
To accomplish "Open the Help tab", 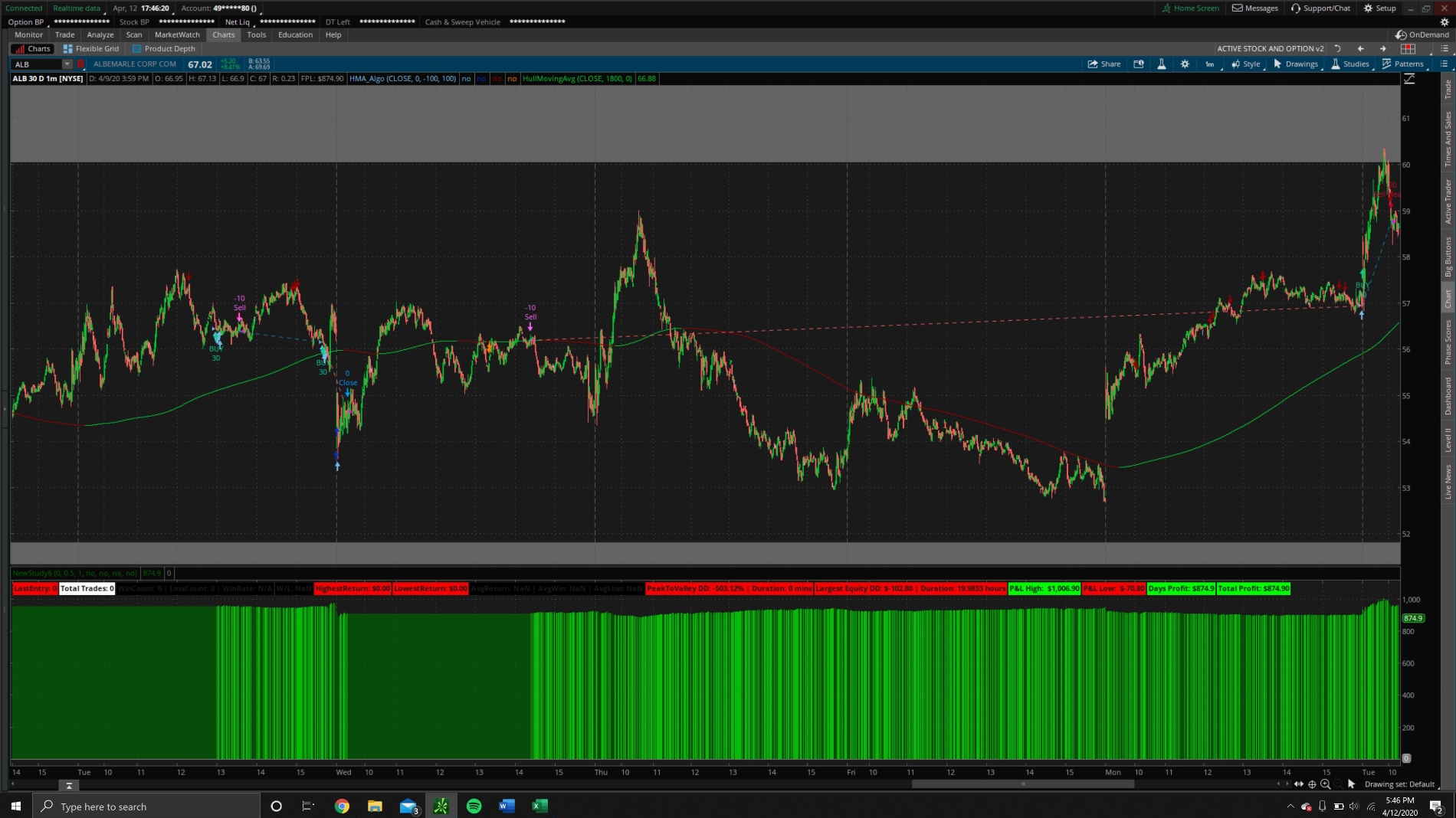I will [x=333, y=34].
